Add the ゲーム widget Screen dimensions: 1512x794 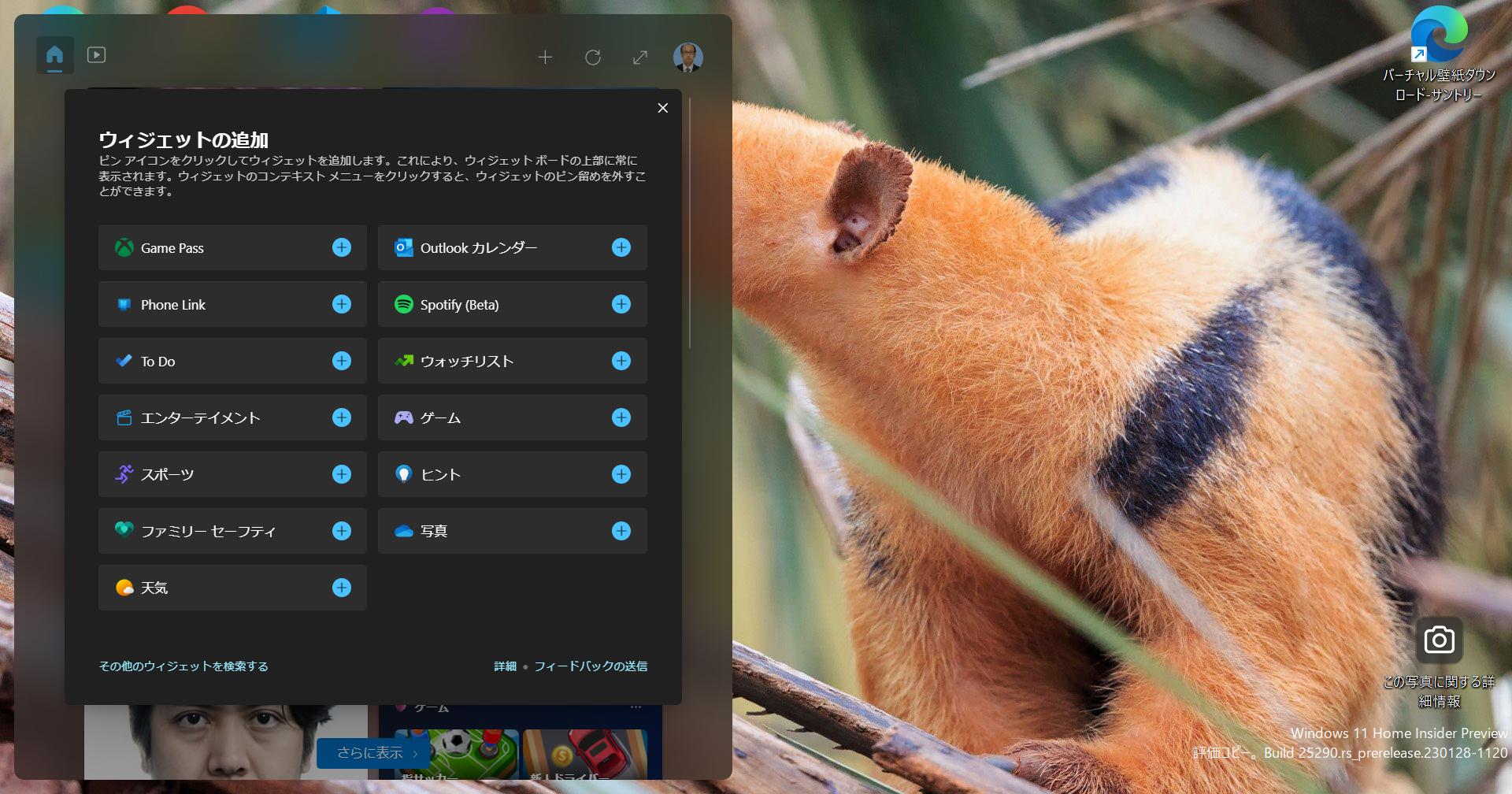(x=621, y=417)
